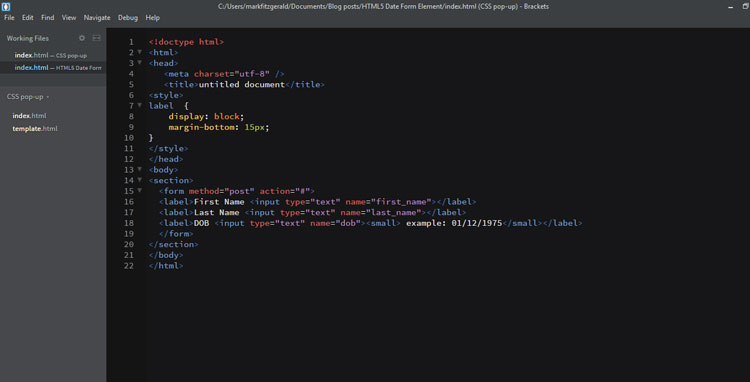Open the Navigate menu

coord(97,18)
